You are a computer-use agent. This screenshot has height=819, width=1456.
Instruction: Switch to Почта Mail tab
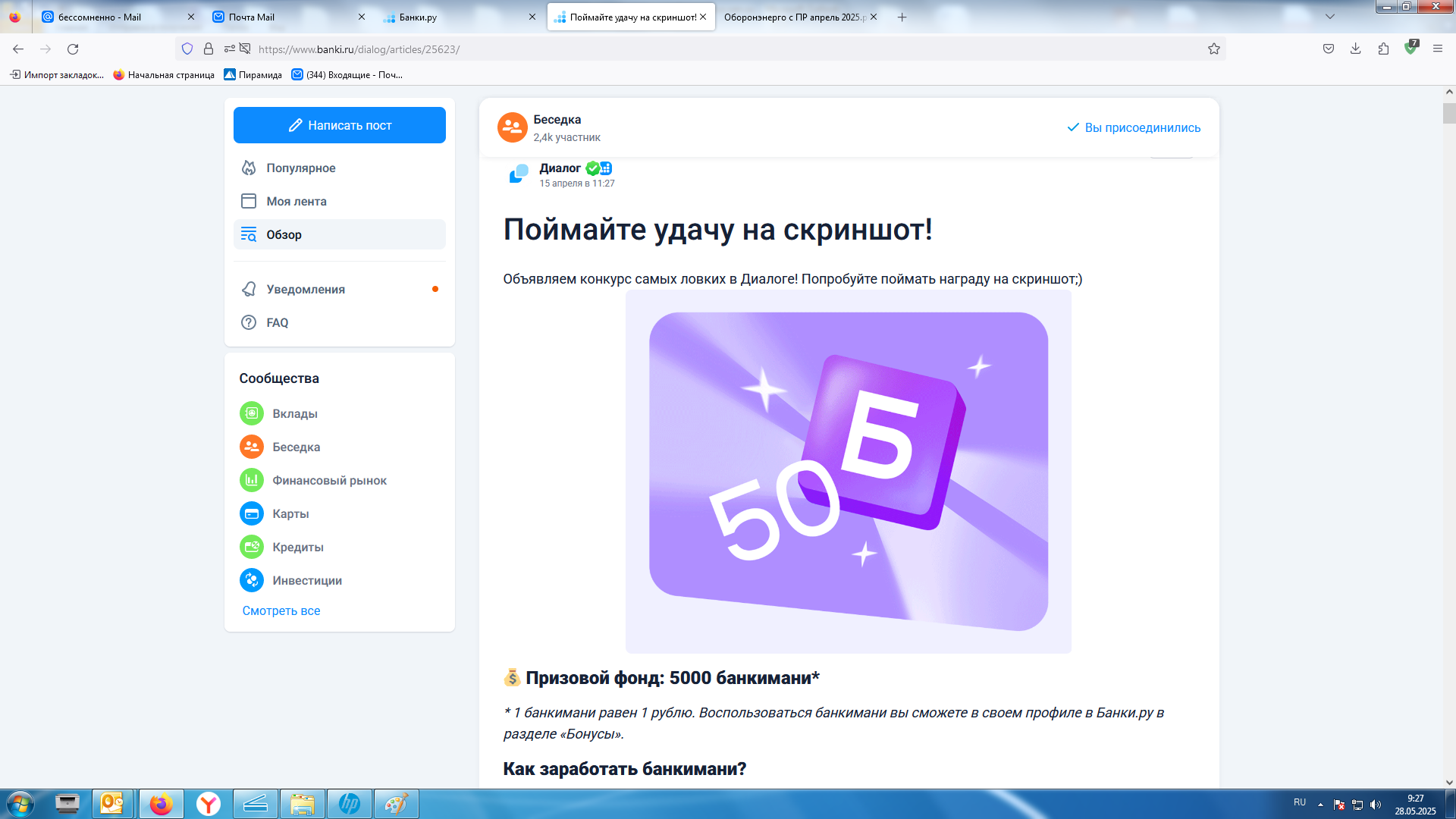[289, 17]
